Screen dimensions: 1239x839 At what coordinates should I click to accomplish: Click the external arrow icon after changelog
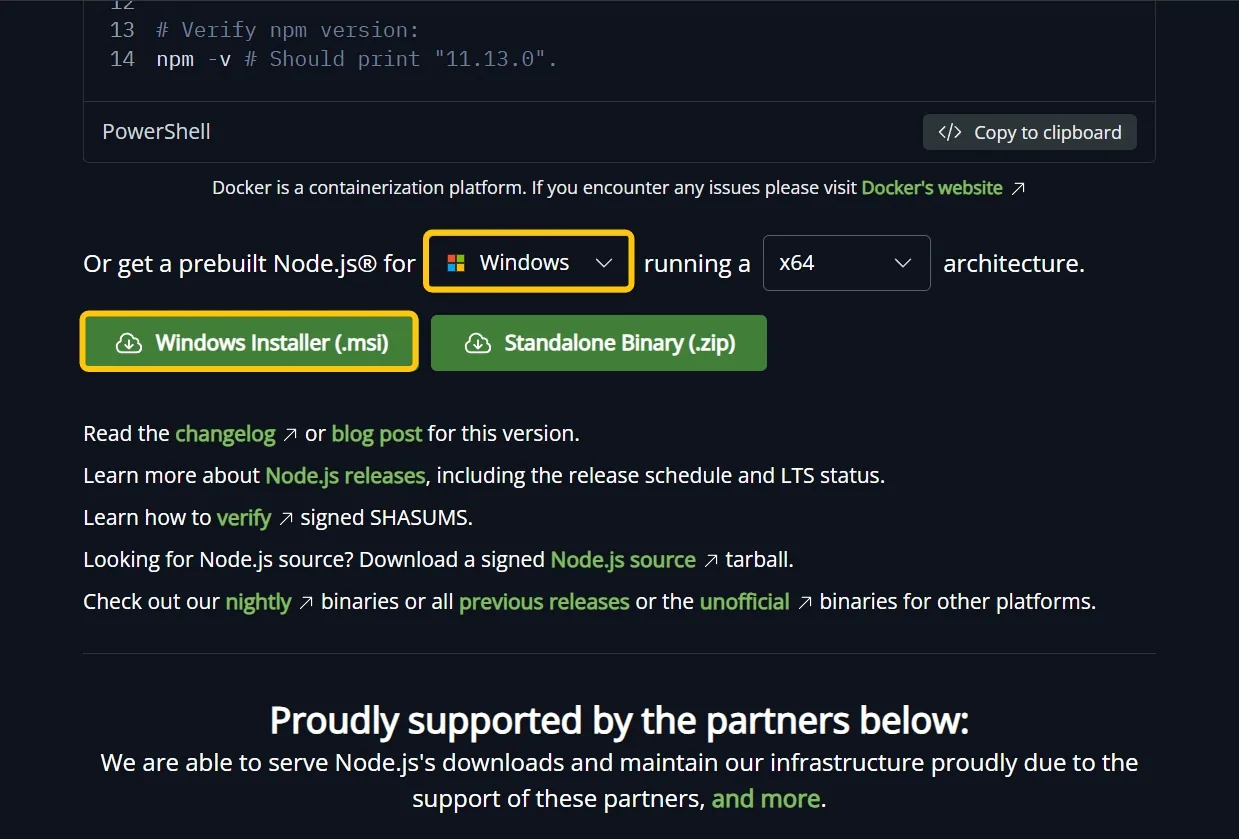point(290,435)
